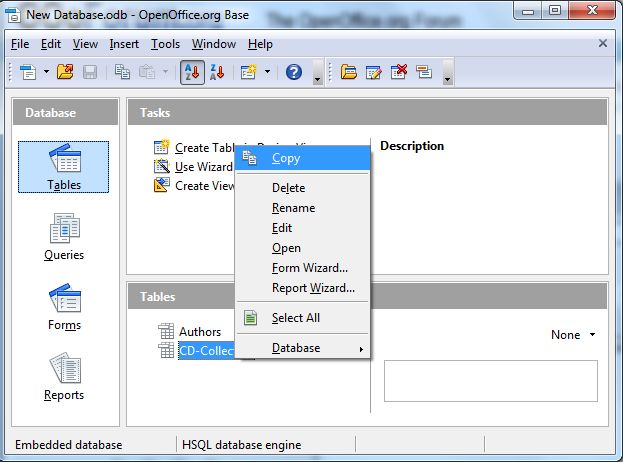Select Queries in the Database pane

pyautogui.click(x=64, y=237)
